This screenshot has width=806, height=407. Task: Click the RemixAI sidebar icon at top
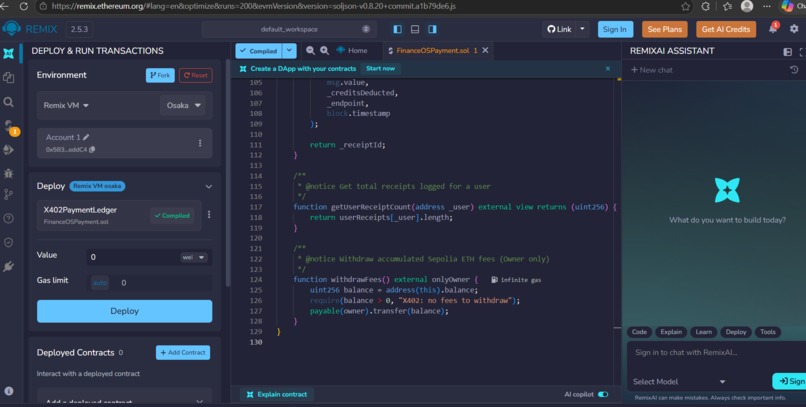pyautogui.click(x=9, y=53)
